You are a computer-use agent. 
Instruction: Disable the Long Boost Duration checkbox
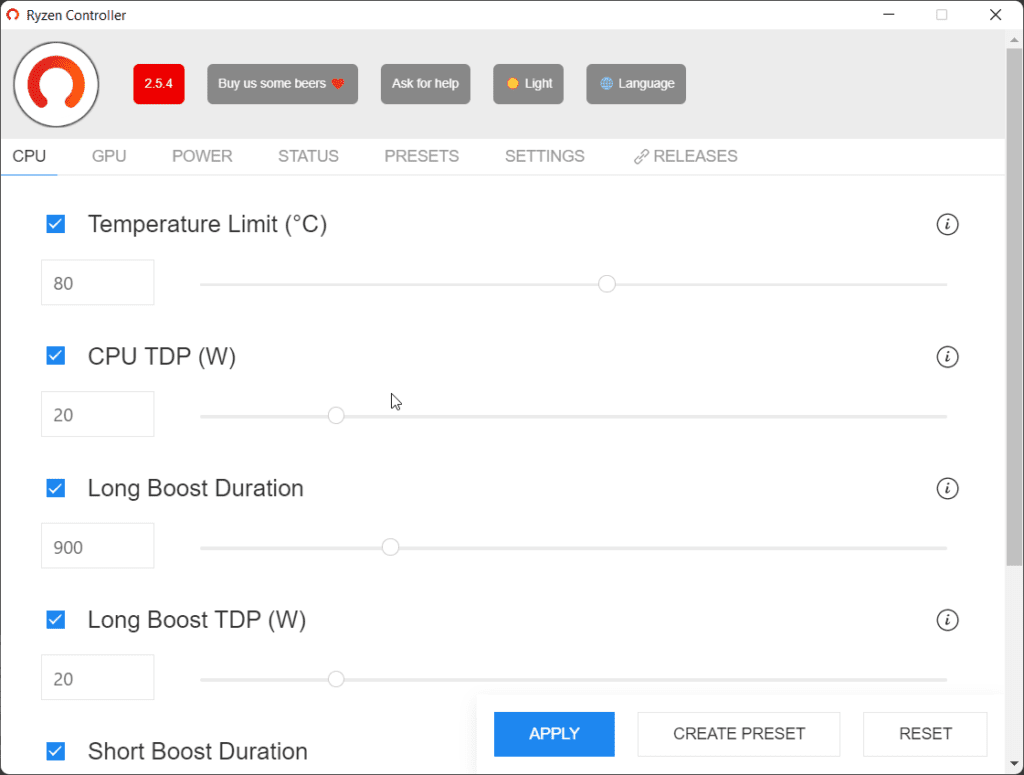pos(56,488)
